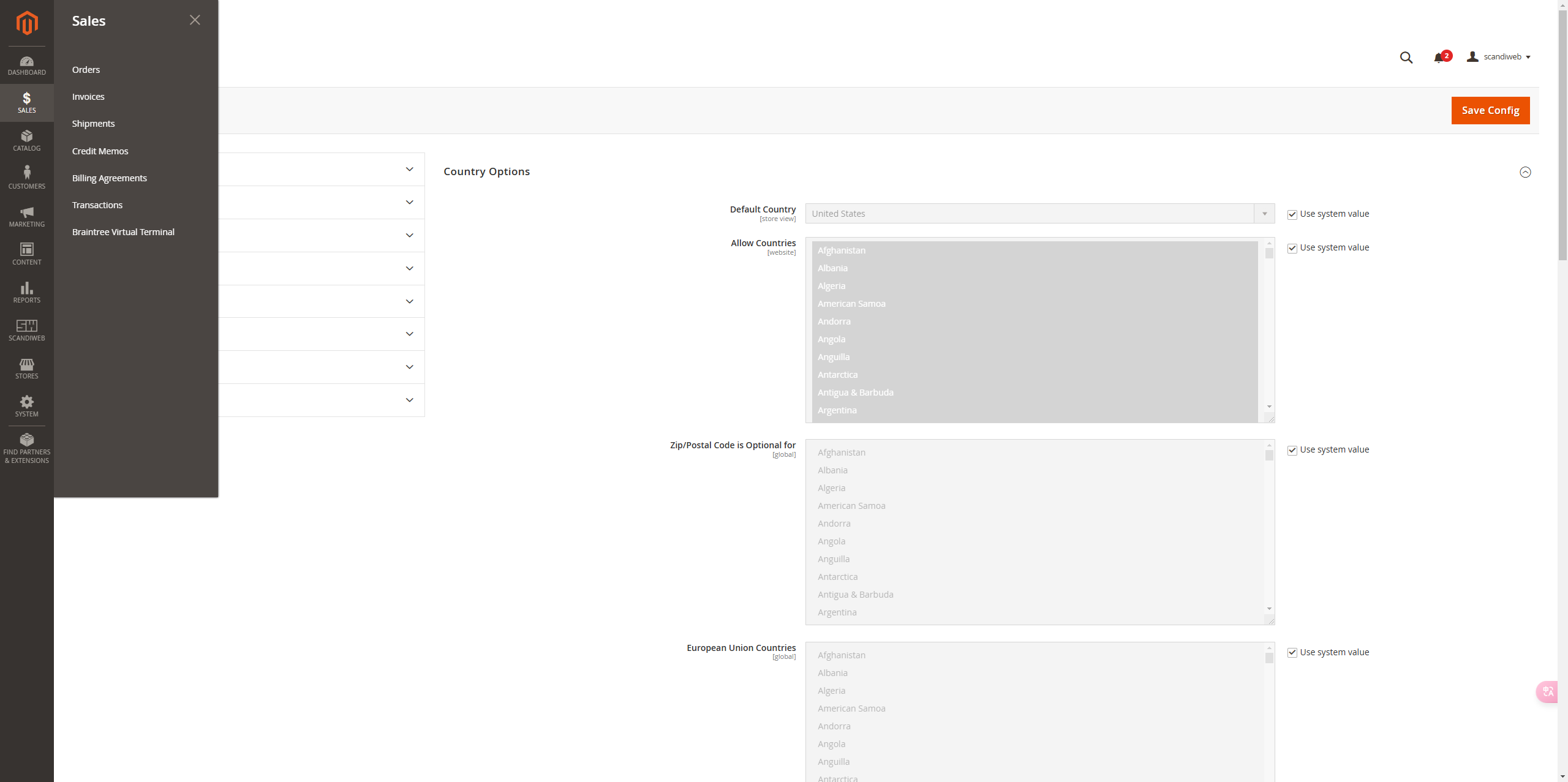Open Credit Memos from Sales menu
The image size is (1568, 782).
coord(100,151)
